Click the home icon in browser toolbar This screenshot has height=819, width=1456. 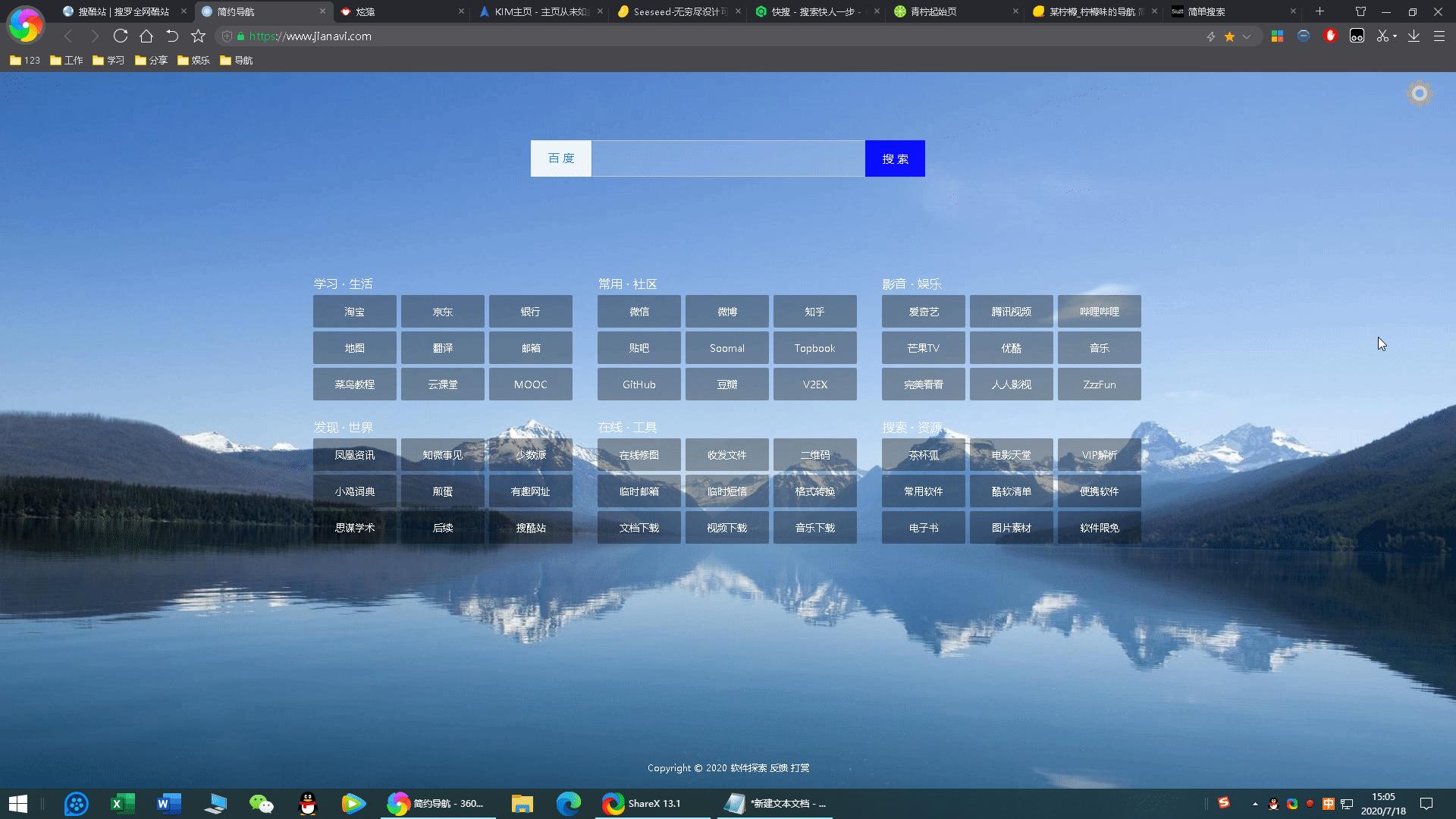coord(146,36)
